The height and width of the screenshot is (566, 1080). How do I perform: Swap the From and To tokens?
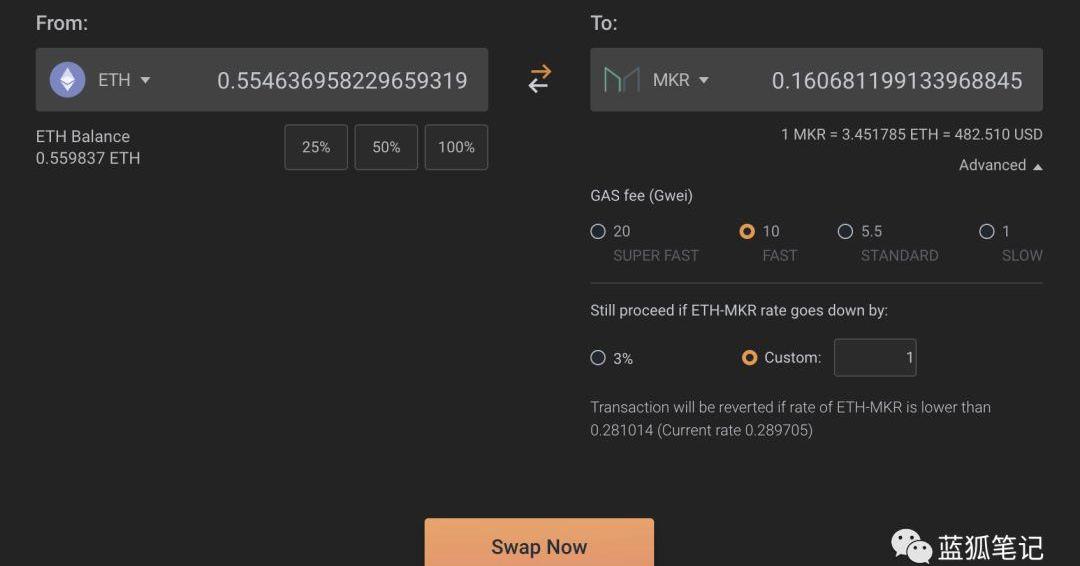click(539, 79)
